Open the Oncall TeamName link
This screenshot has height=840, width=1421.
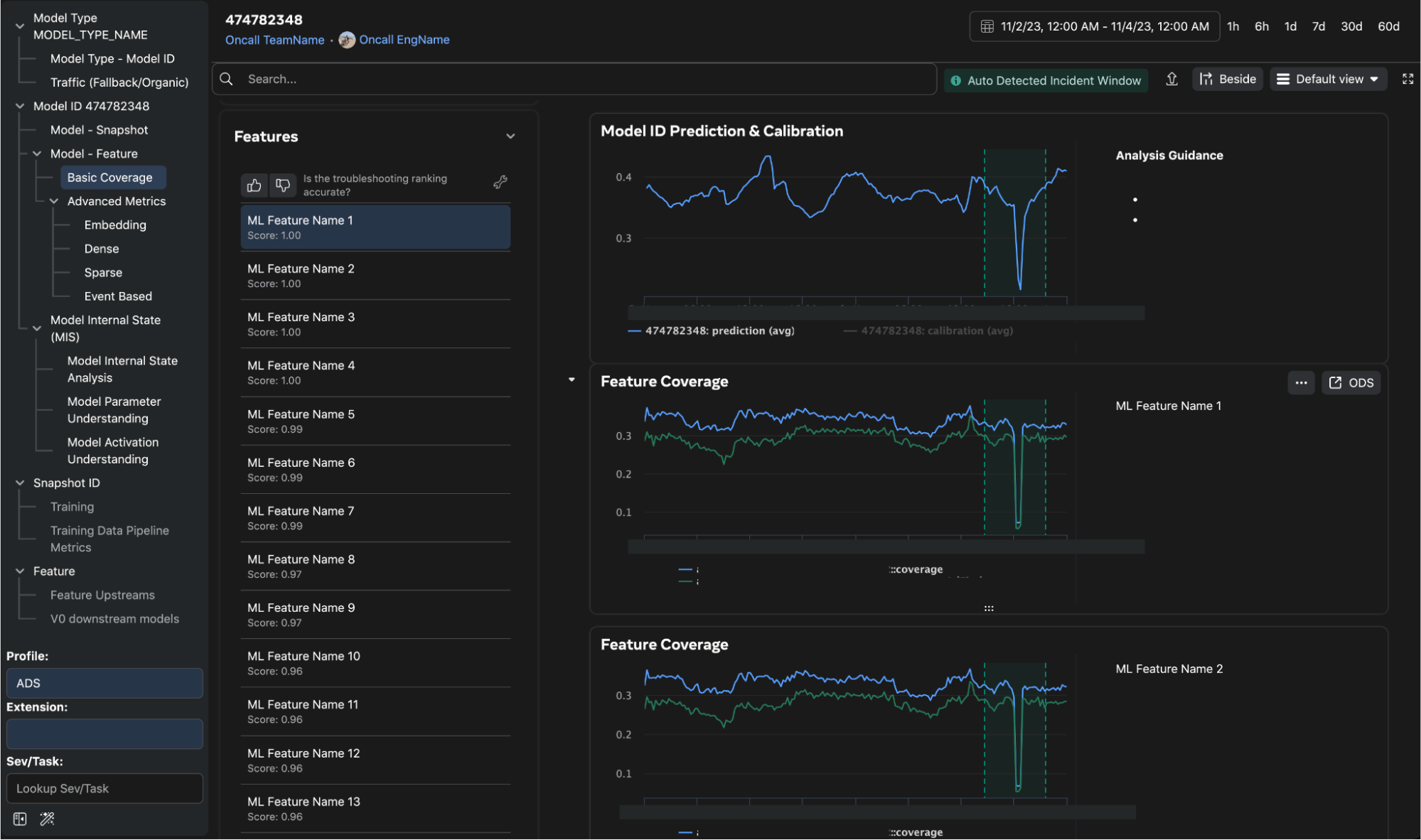click(274, 40)
